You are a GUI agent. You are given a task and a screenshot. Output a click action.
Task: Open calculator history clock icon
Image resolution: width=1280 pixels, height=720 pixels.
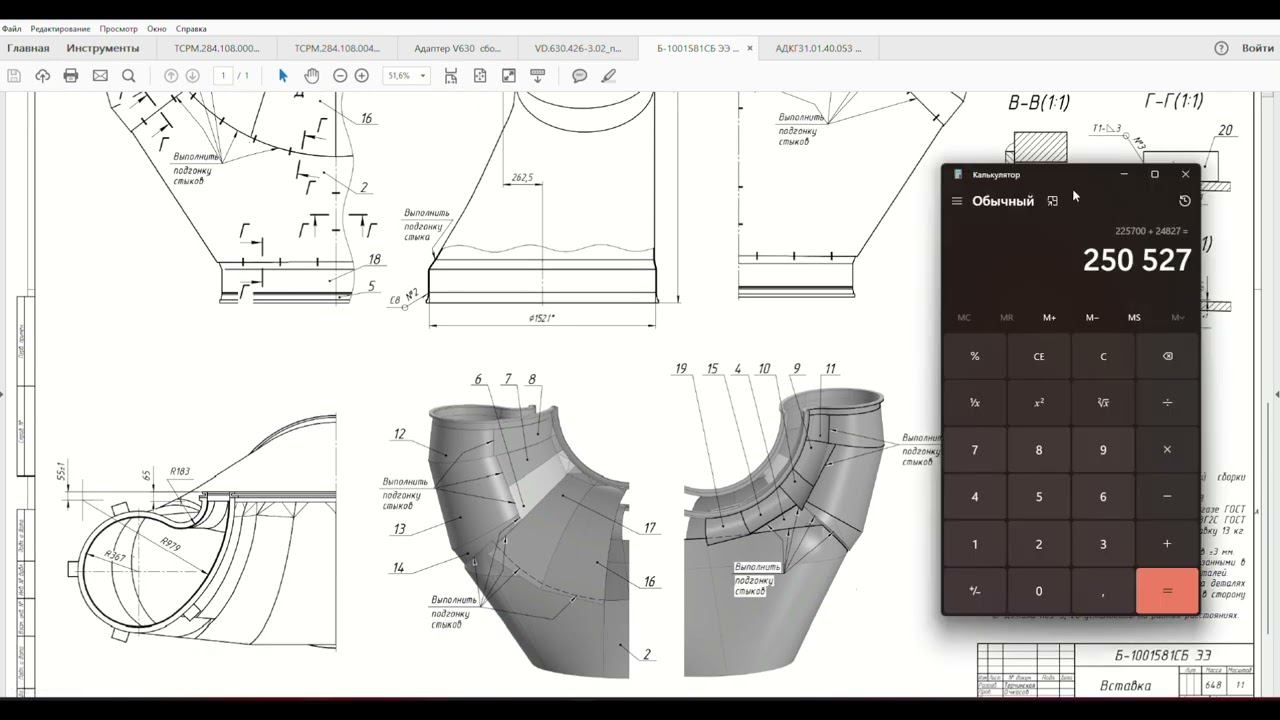click(1185, 201)
